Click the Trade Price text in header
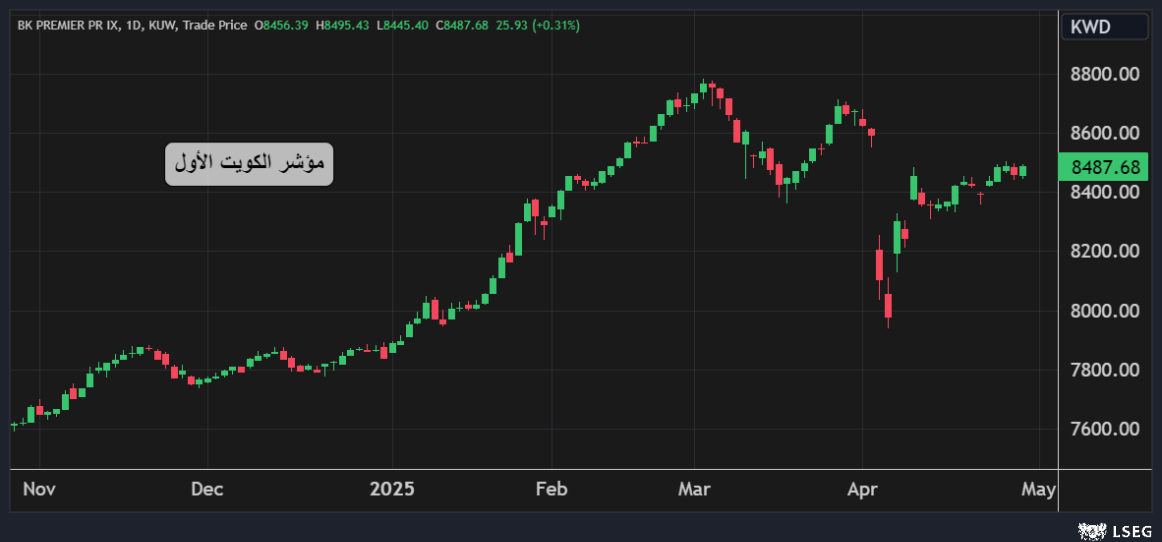Image resolution: width=1162 pixels, height=542 pixels. [213, 25]
